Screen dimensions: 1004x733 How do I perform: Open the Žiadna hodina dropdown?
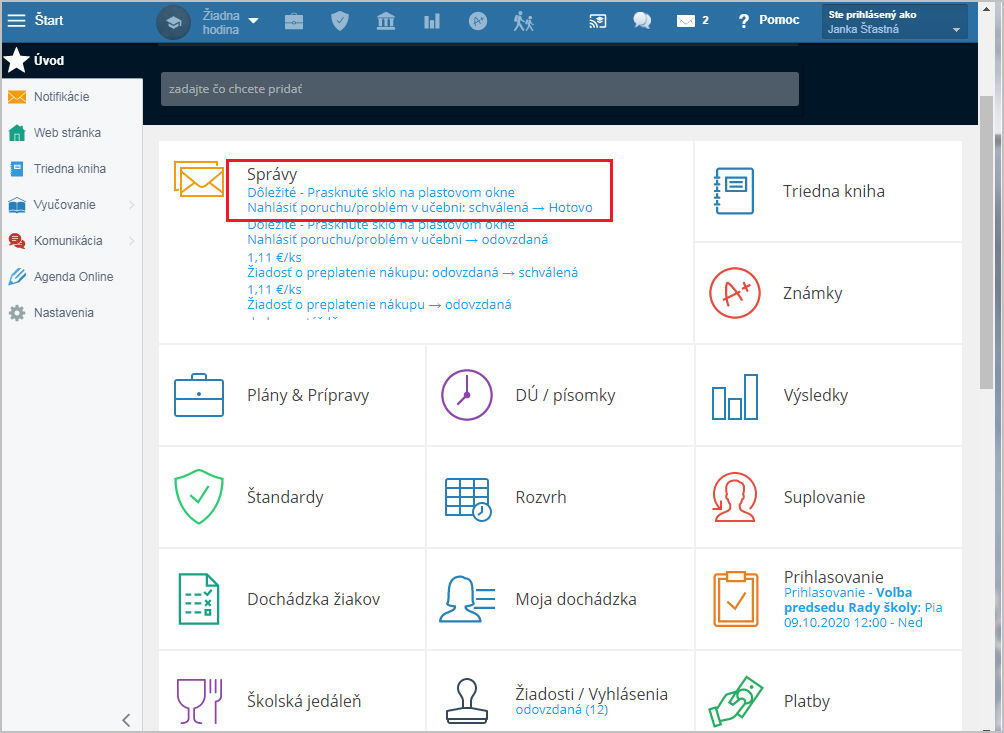coord(229,21)
